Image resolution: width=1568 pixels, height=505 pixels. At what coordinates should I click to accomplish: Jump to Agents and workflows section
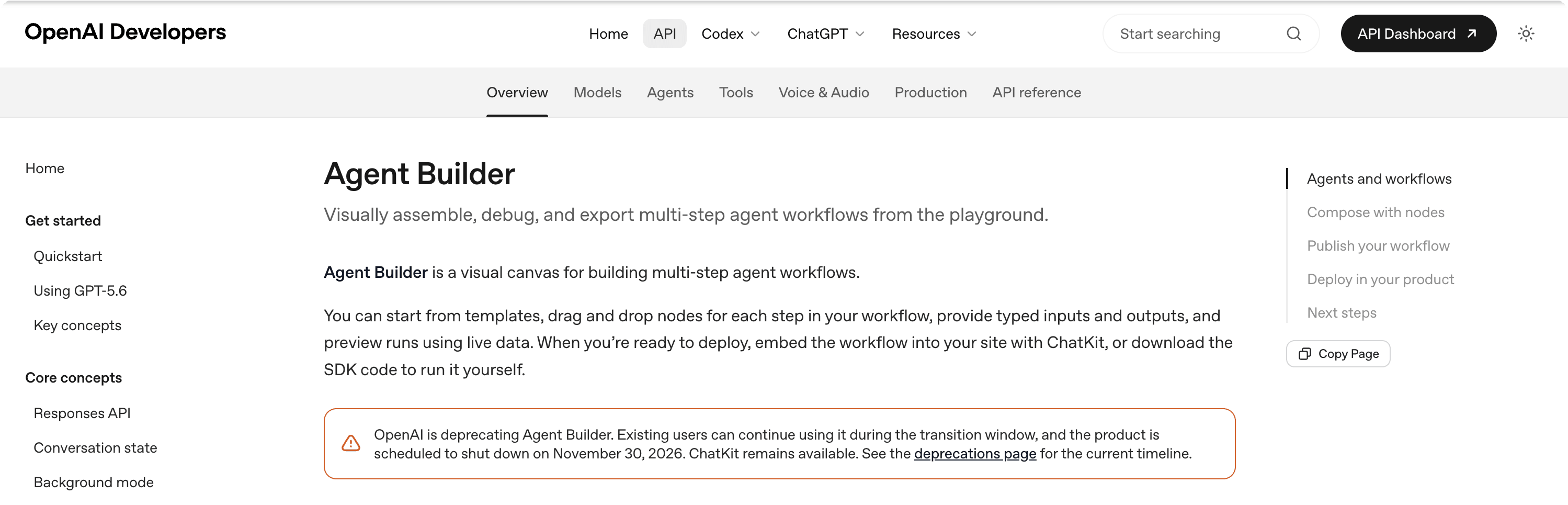(x=1379, y=179)
